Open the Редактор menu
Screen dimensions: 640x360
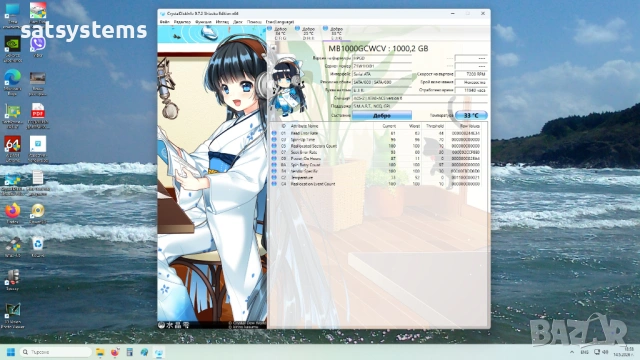(182, 22)
